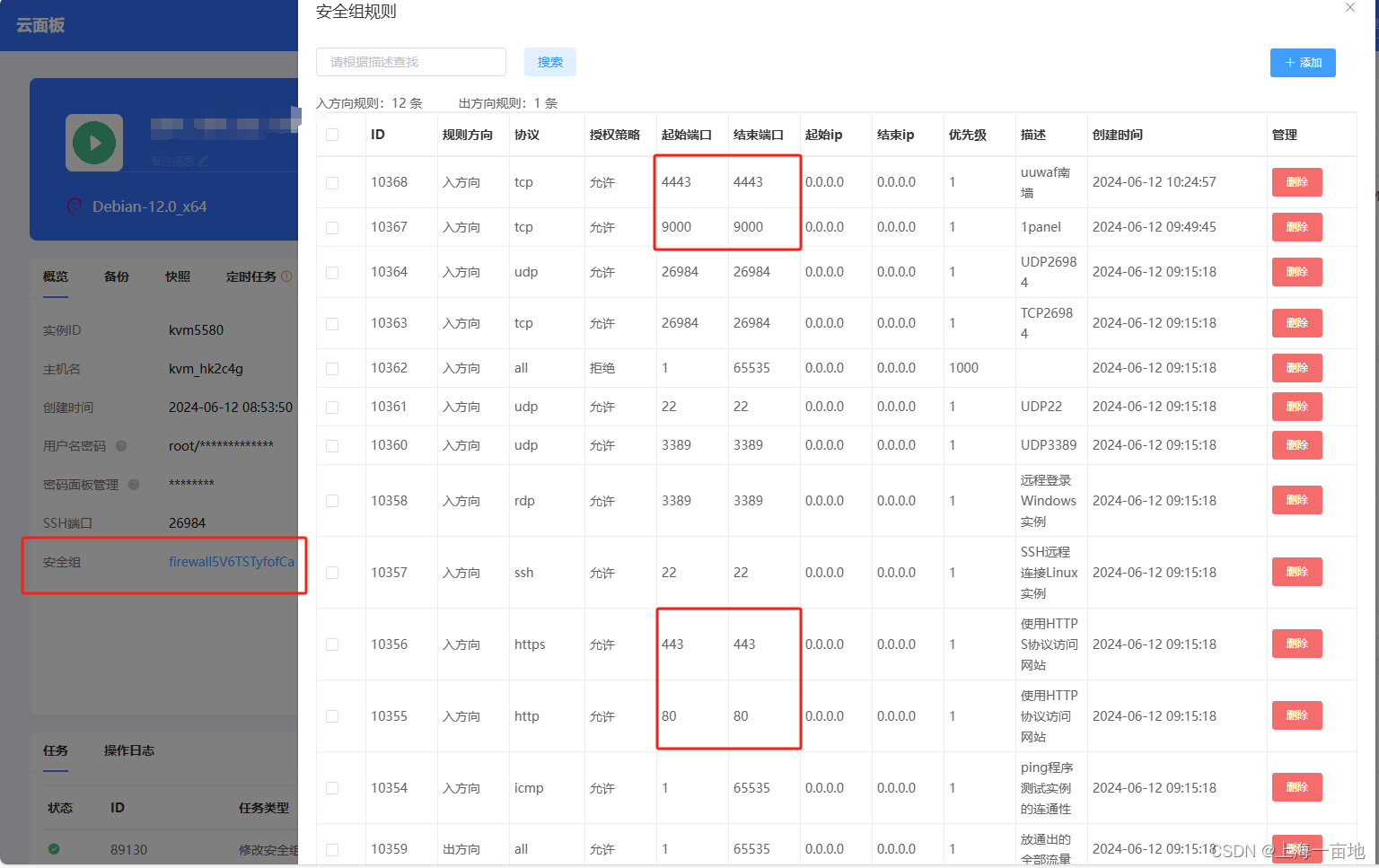Screen dimensions: 1379x868
Task: Click the help icon next to 用户名密码
Action: tap(121, 446)
